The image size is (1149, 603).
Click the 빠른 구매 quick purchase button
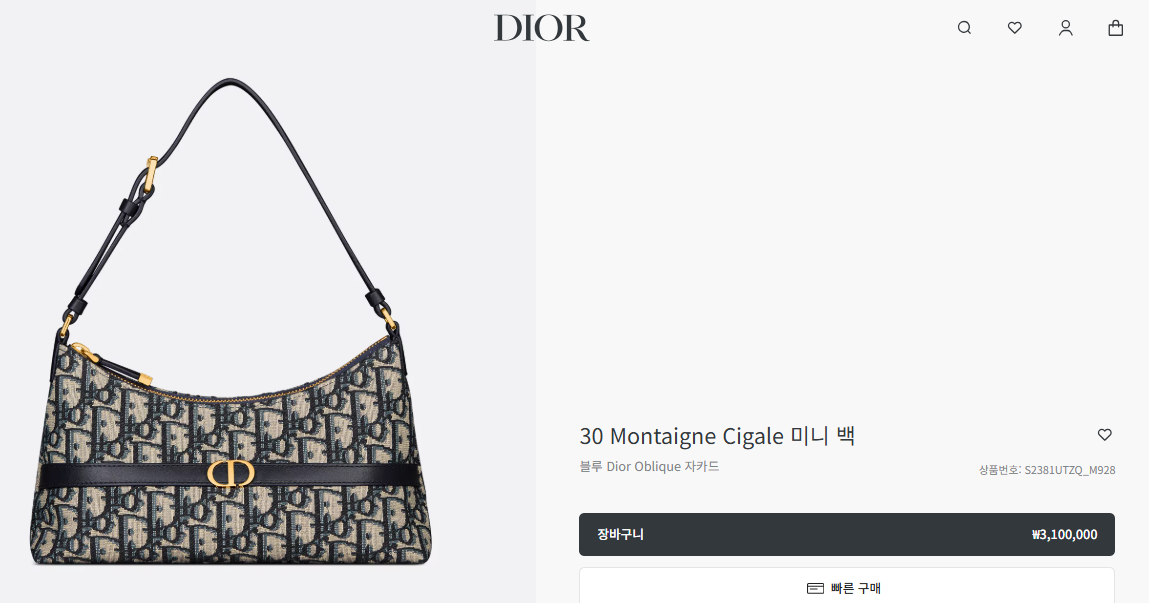(x=846, y=588)
